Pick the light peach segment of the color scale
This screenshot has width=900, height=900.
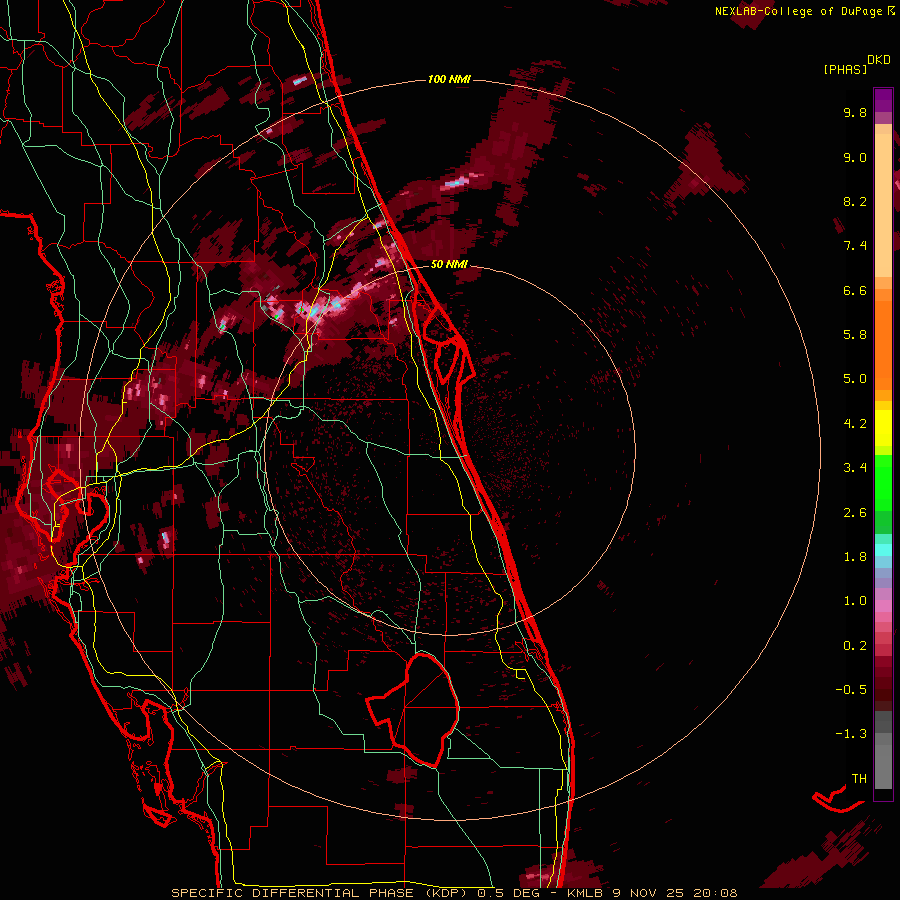(883, 207)
